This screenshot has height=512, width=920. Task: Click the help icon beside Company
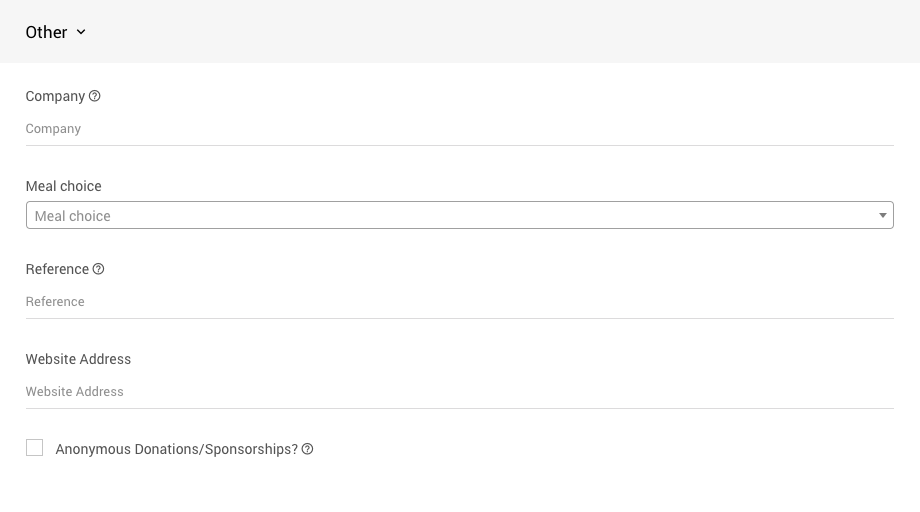pyautogui.click(x=95, y=96)
